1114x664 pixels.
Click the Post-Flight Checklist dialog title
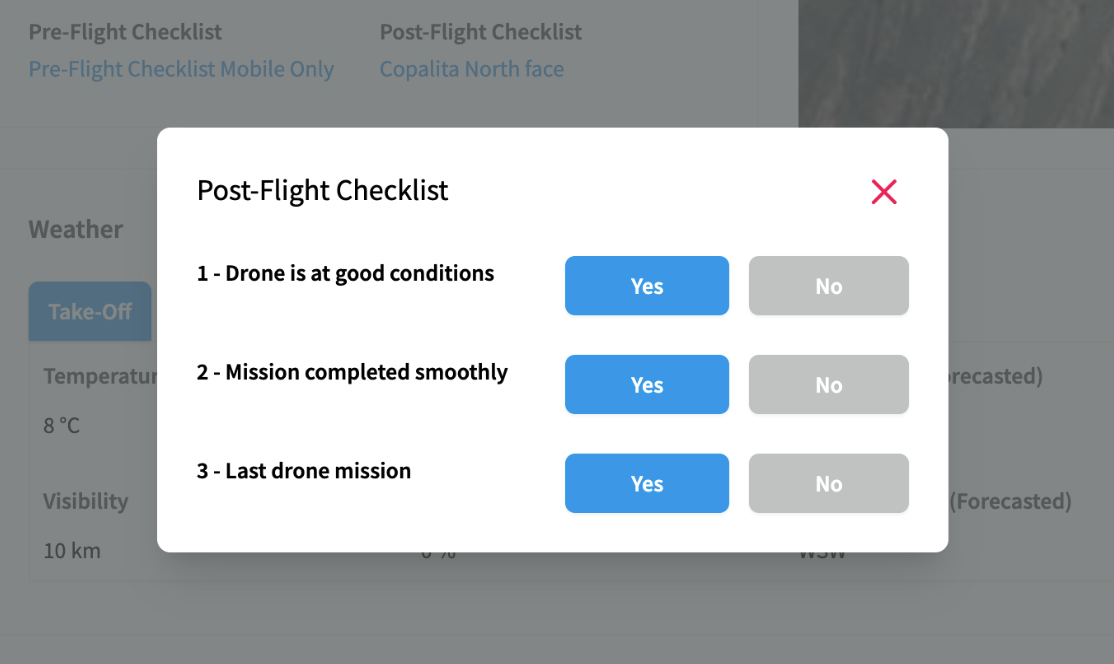point(323,190)
